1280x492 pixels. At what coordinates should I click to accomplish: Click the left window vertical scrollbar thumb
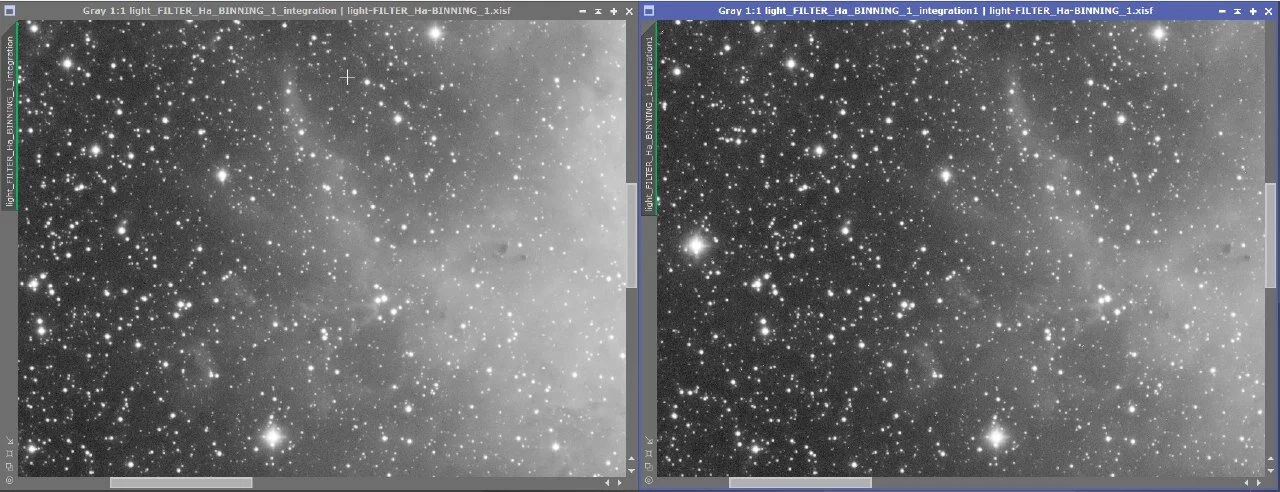(x=631, y=235)
